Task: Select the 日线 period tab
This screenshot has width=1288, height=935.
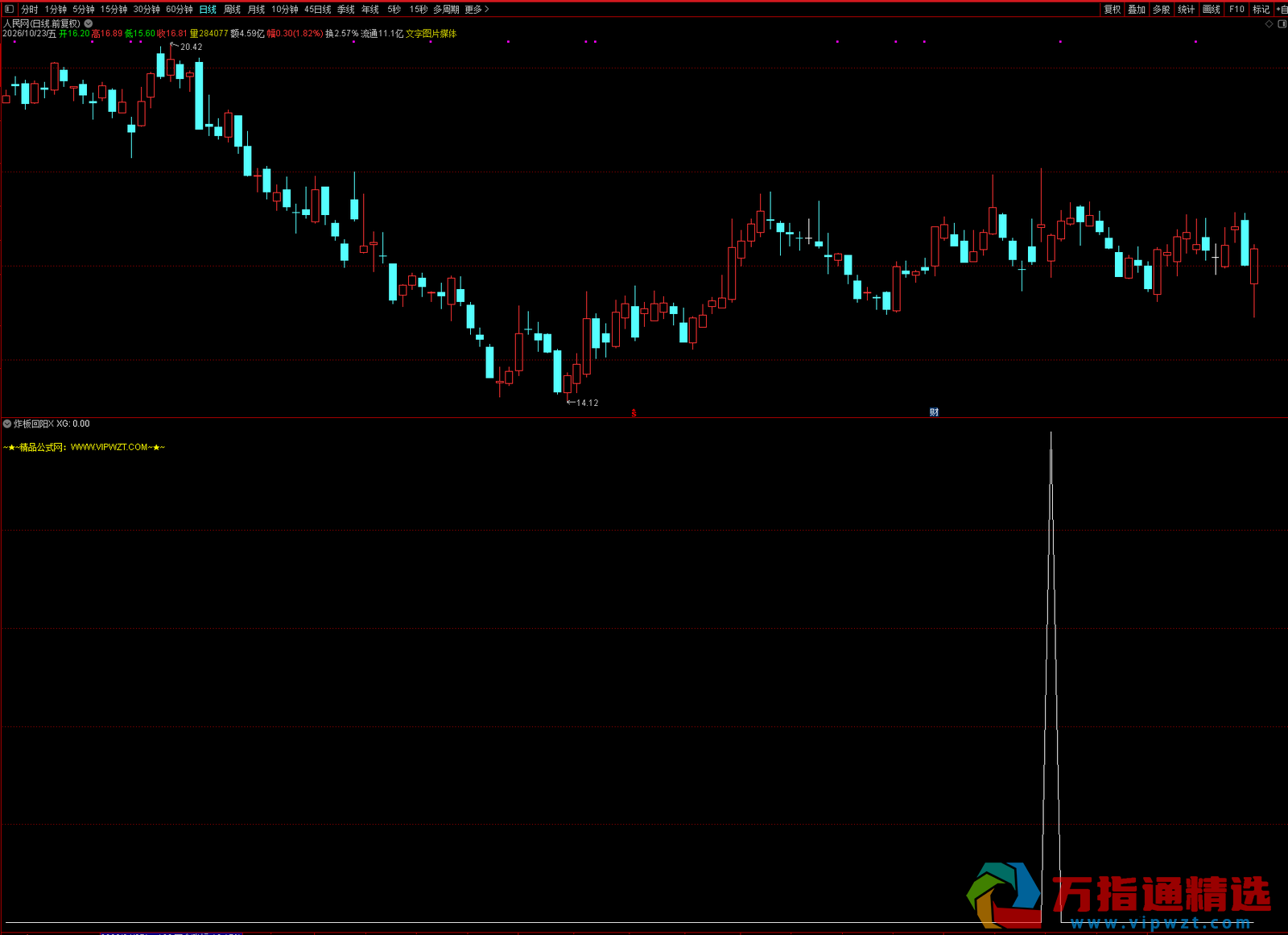Action: pyautogui.click(x=208, y=10)
